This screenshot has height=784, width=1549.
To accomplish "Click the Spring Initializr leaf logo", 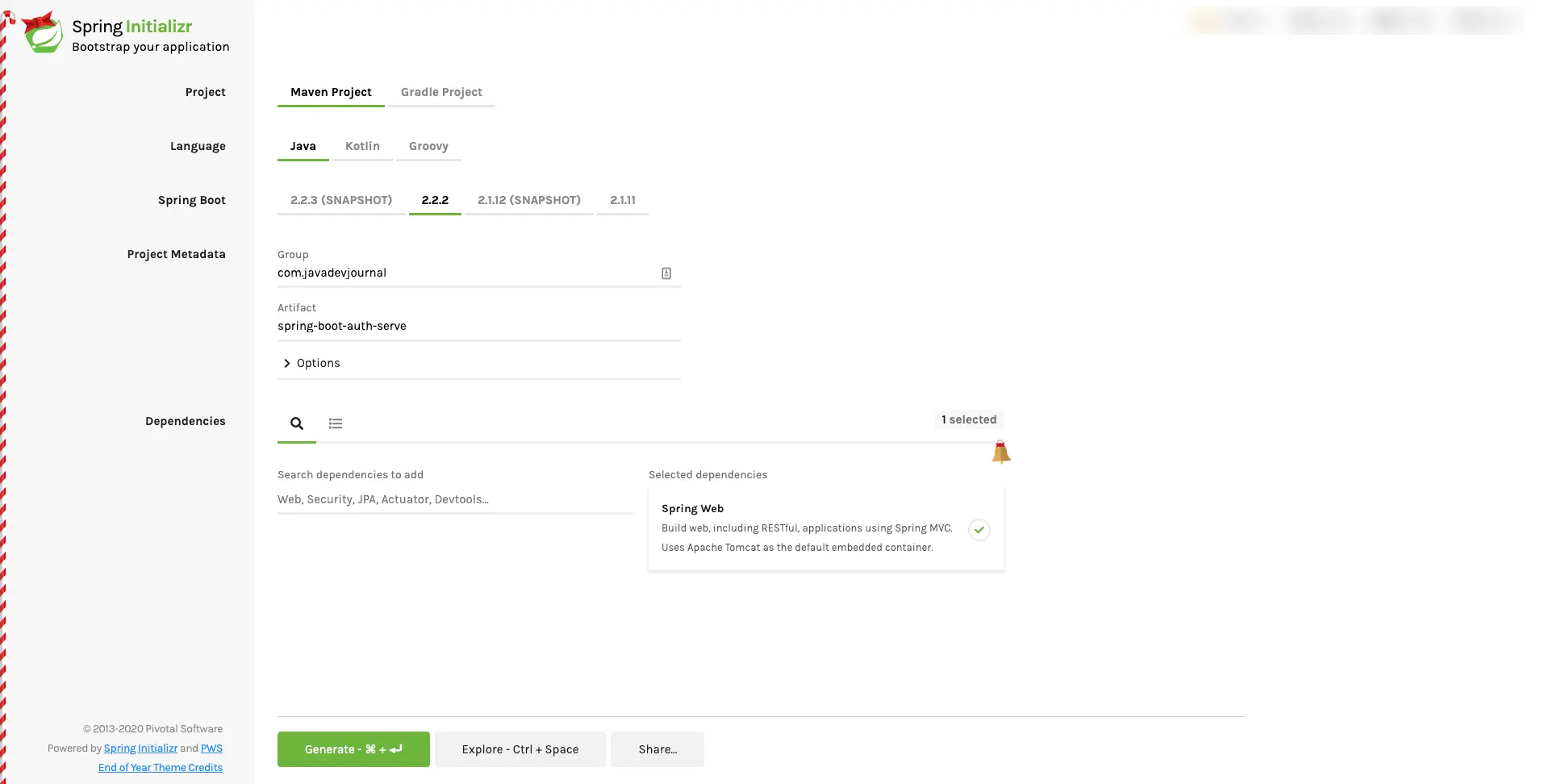I will pyautogui.click(x=41, y=33).
